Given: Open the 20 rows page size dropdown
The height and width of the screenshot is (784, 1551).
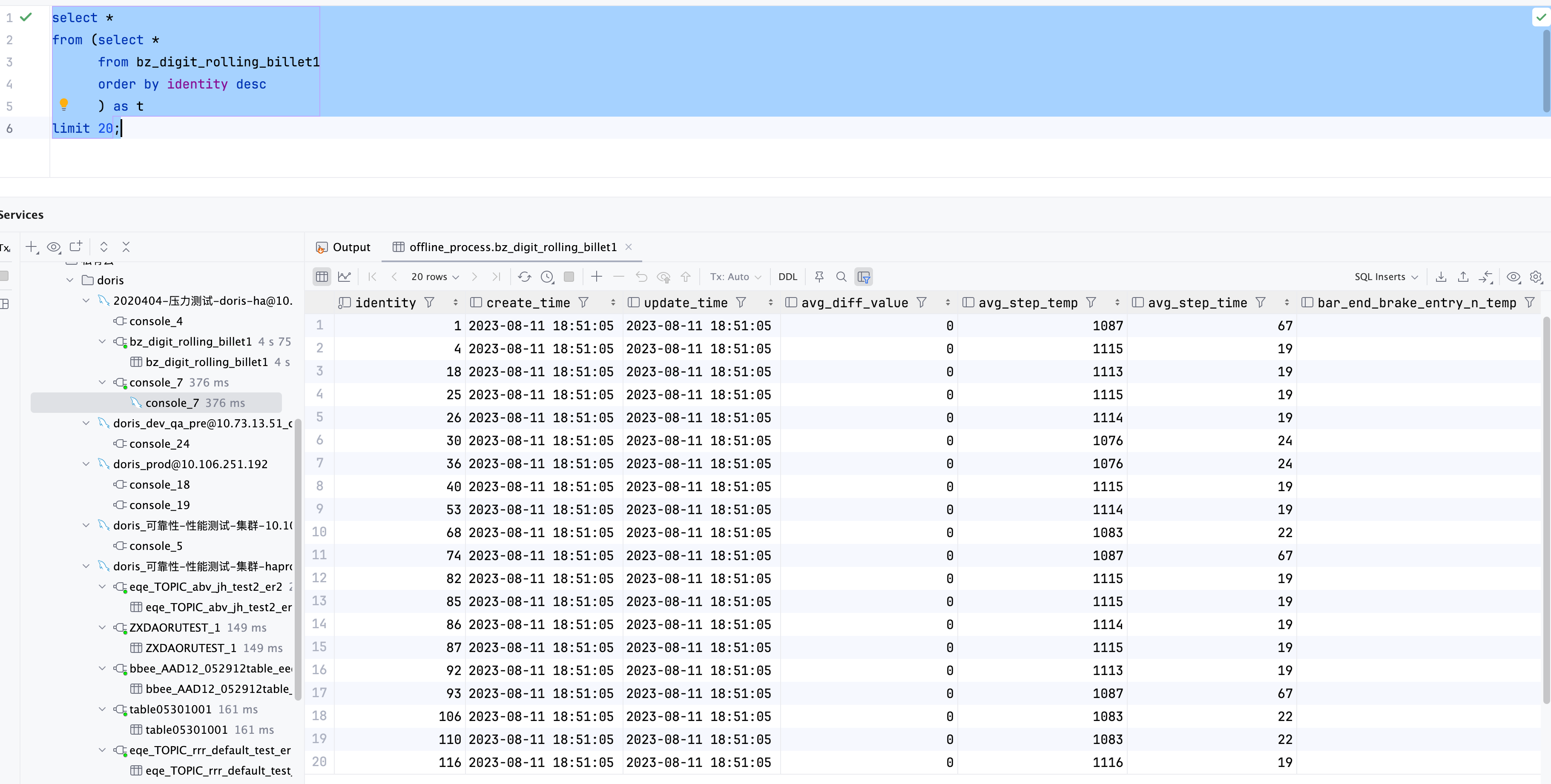Looking at the screenshot, I should (435, 277).
